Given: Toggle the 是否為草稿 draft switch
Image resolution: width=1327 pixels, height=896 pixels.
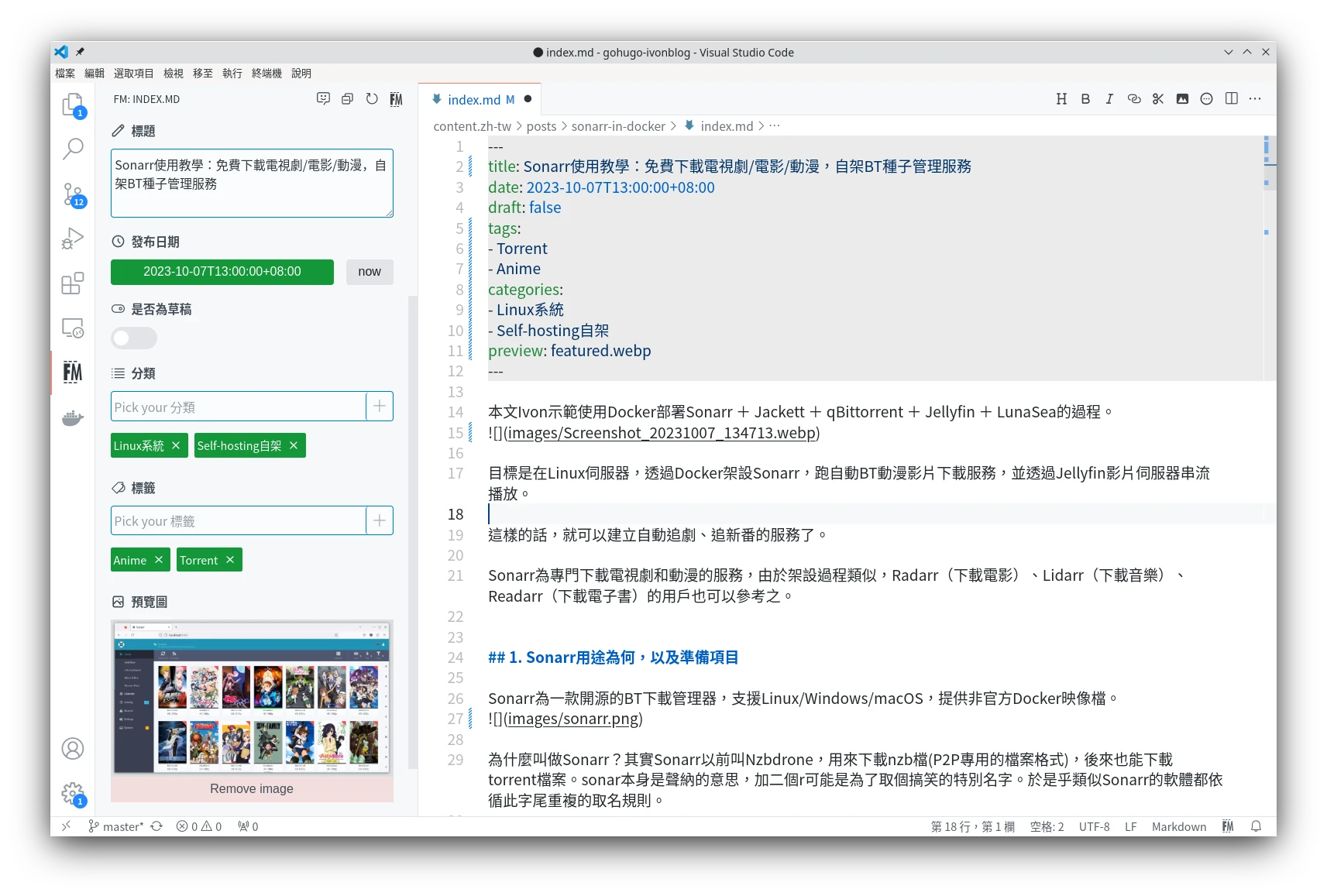Looking at the screenshot, I should (134, 338).
